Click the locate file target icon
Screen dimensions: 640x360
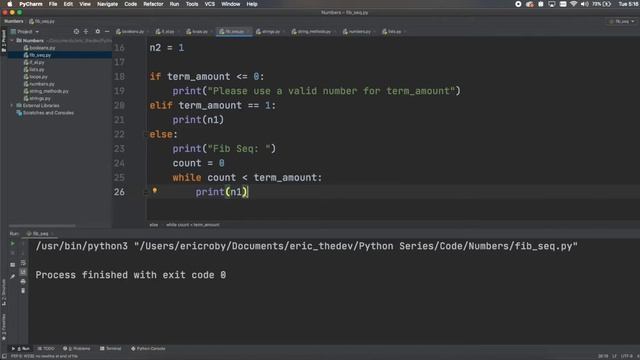pos(76,31)
